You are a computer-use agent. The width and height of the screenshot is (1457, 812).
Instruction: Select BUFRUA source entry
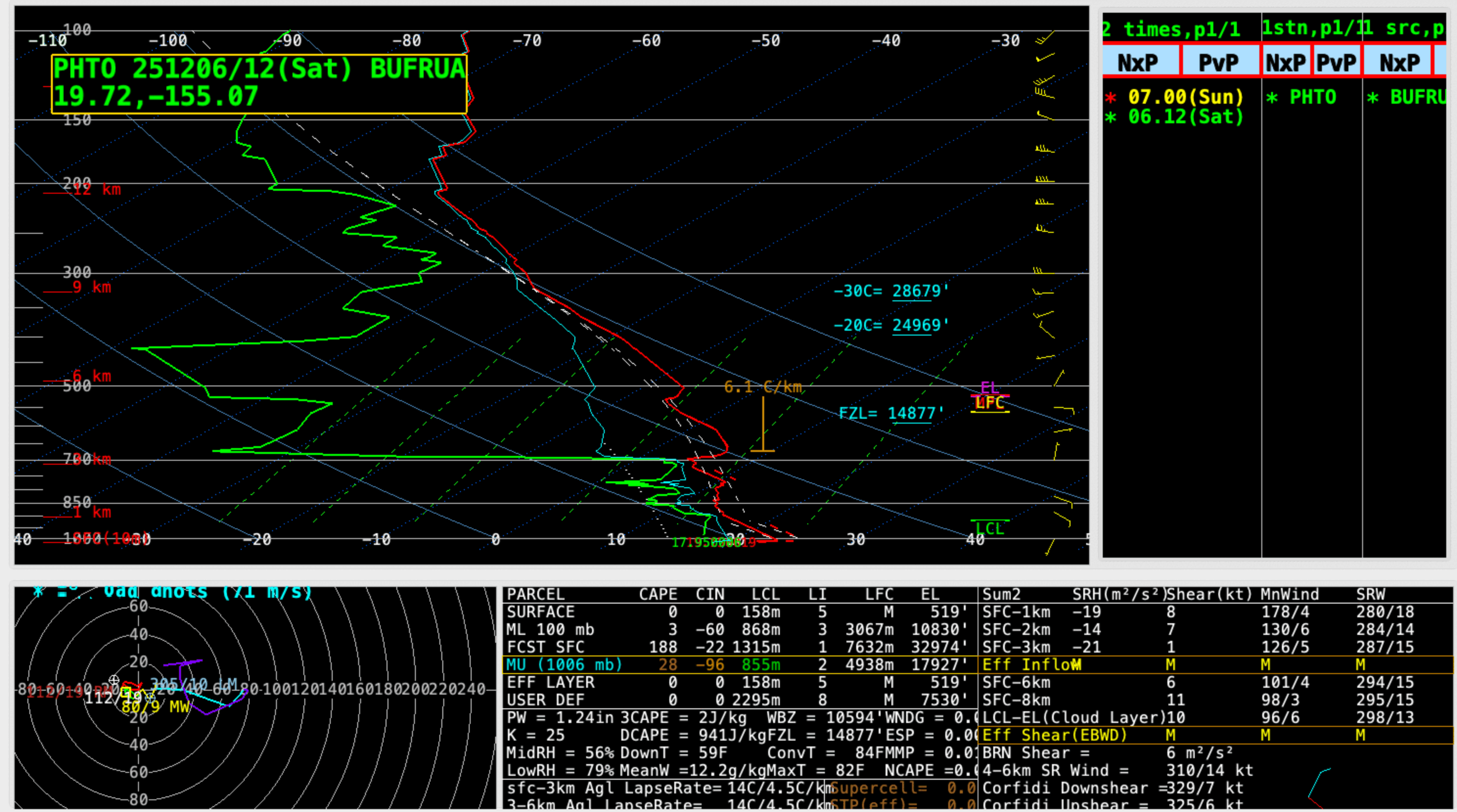click(x=1417, y=97)
